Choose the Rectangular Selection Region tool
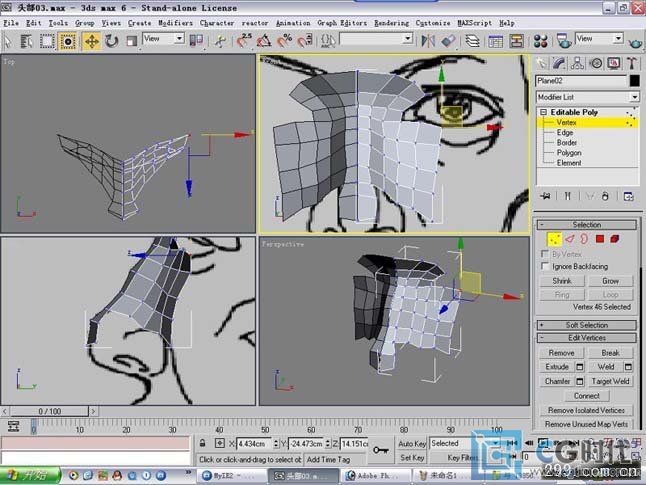The image size is (646, 485). click(47, 41)
